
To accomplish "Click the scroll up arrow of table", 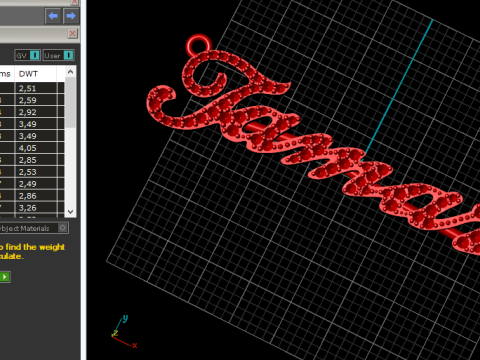I will (70, 72).
